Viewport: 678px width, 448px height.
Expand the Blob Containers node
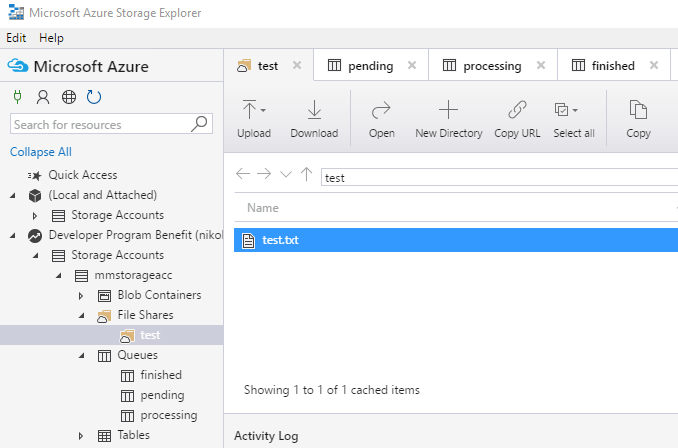[81, 296]
